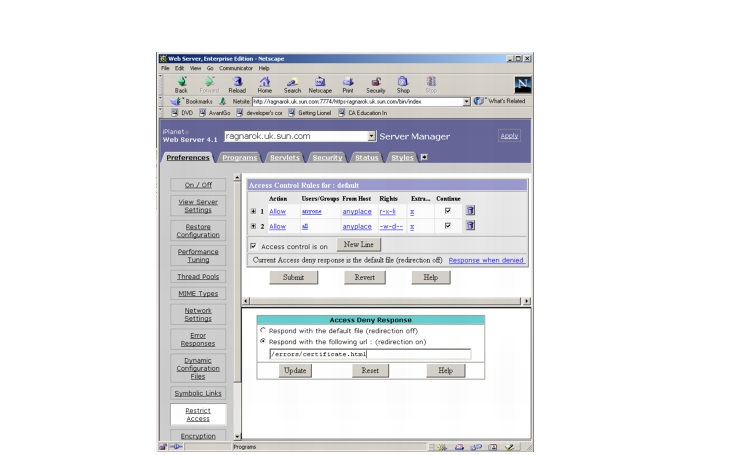Click in the deny response URL field

370,354
